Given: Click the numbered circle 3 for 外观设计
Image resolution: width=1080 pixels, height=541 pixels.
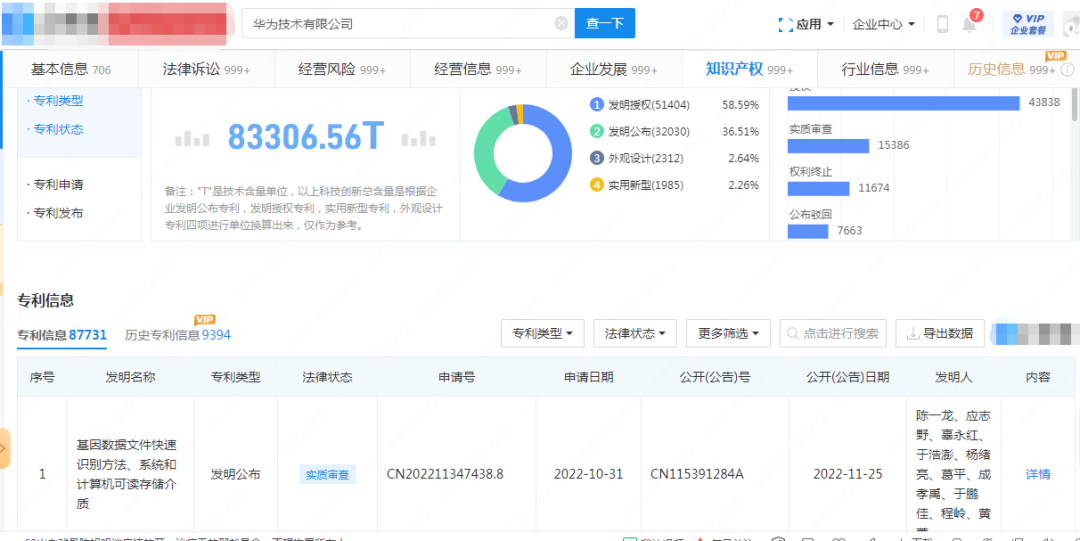Looking at the screenshot, I should pos(596,159).
